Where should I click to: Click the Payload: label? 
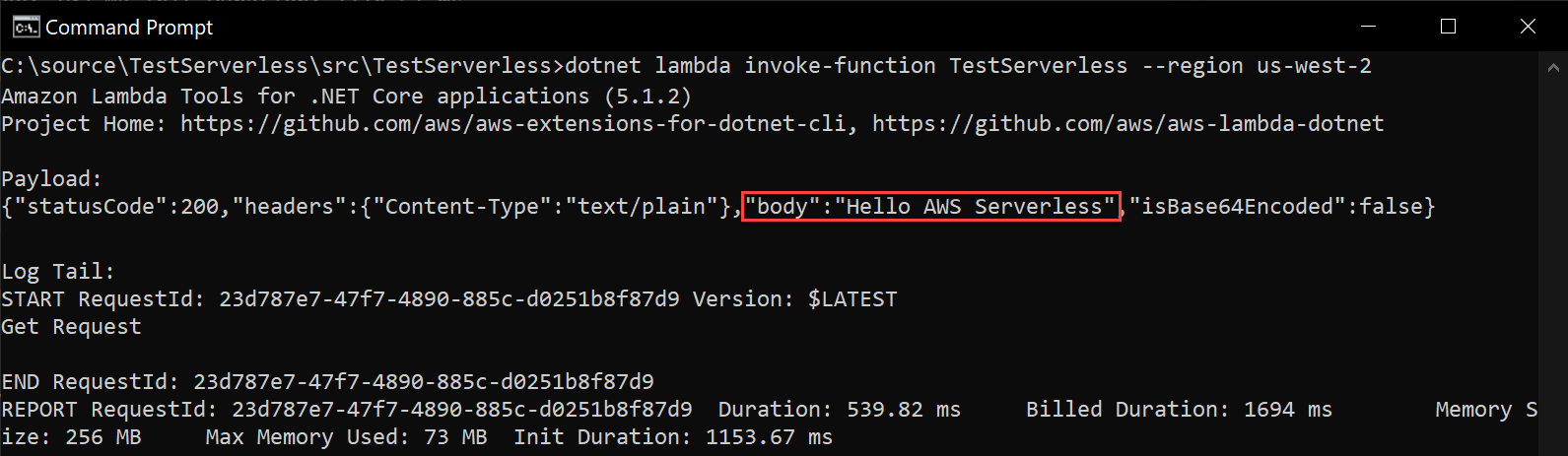52,179
